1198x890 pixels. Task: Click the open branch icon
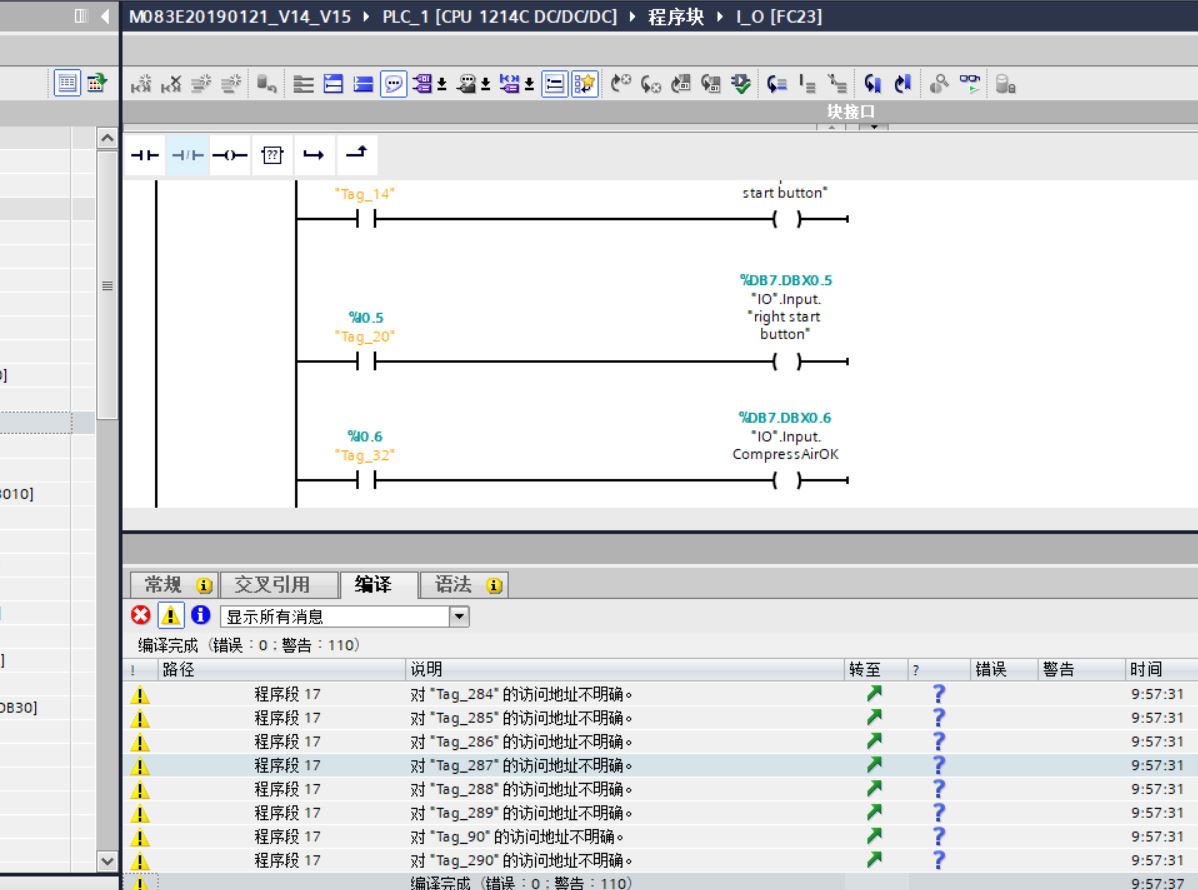click(x=313, y=155)
